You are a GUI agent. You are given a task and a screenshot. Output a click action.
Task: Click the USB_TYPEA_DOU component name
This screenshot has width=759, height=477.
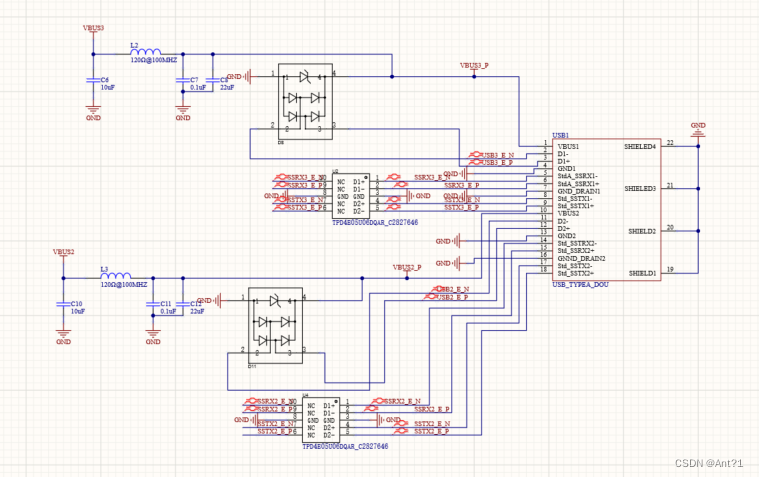(x=580, y=285)
